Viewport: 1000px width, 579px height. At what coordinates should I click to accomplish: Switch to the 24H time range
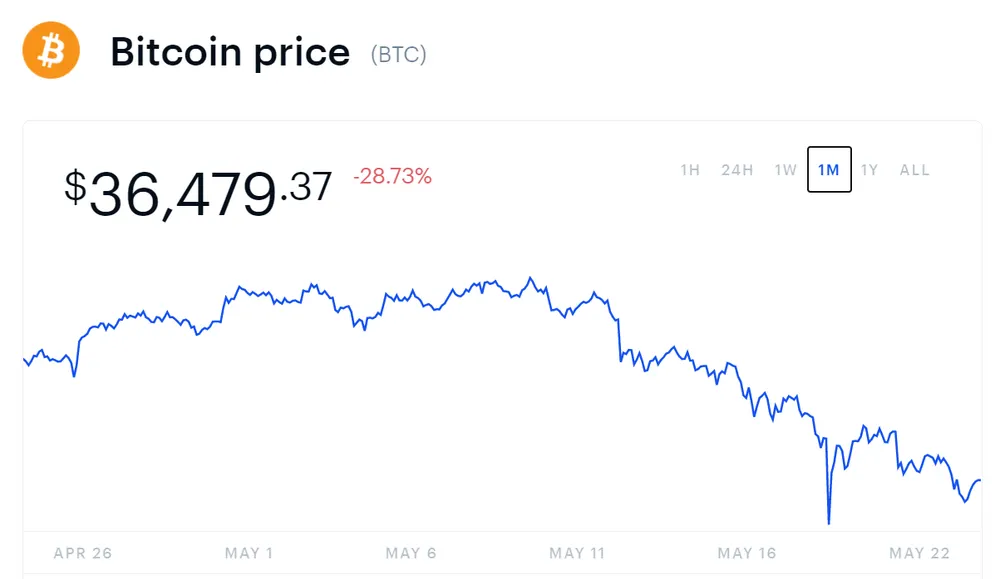coord(737,170)
